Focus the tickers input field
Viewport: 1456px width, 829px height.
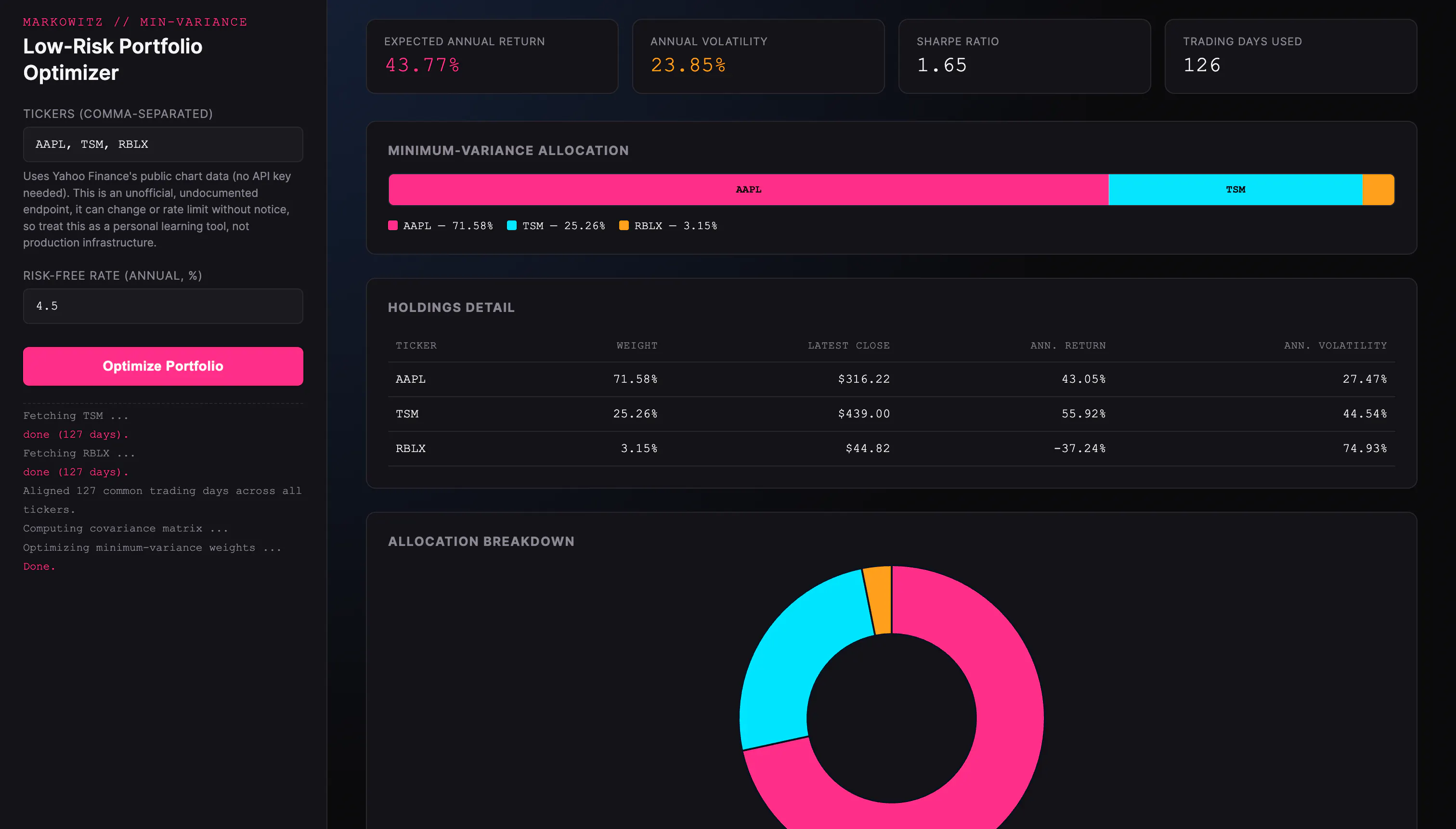pos(163,144)
